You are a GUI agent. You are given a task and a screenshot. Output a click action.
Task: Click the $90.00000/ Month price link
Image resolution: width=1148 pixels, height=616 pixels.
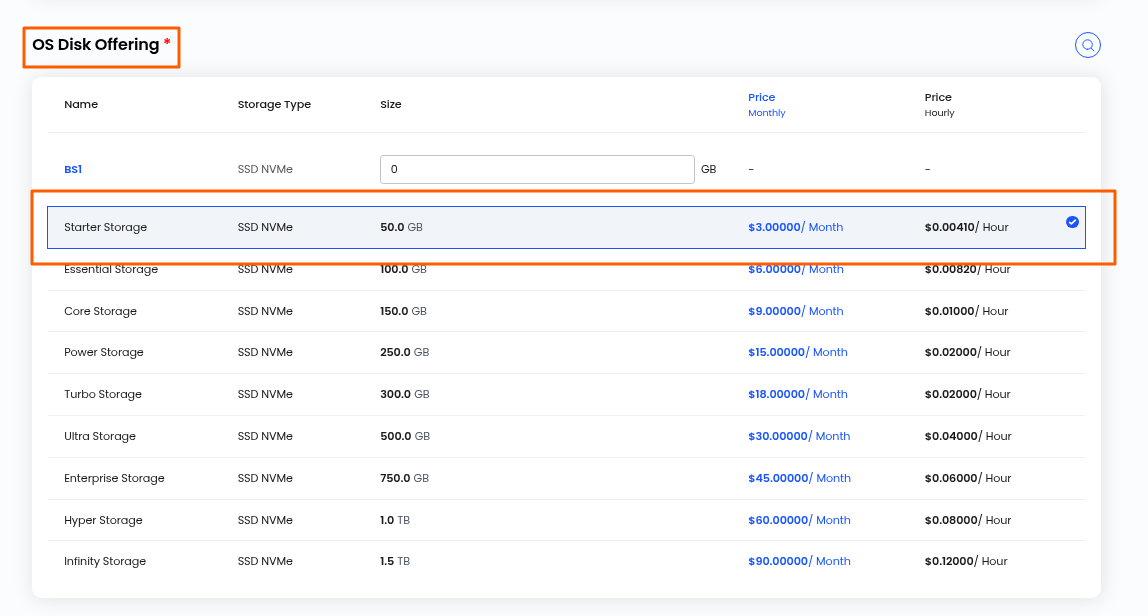(x=799, y=561)
